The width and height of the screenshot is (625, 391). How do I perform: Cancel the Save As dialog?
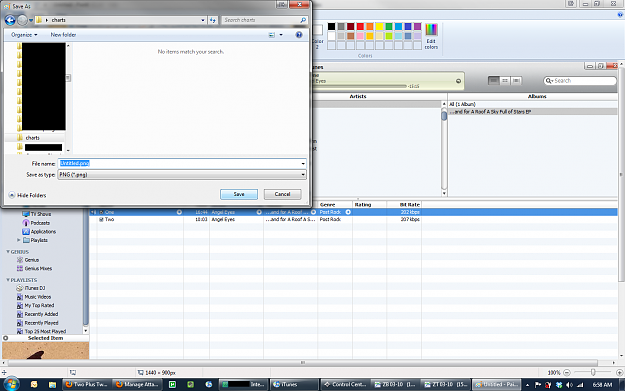pos(282,194)
